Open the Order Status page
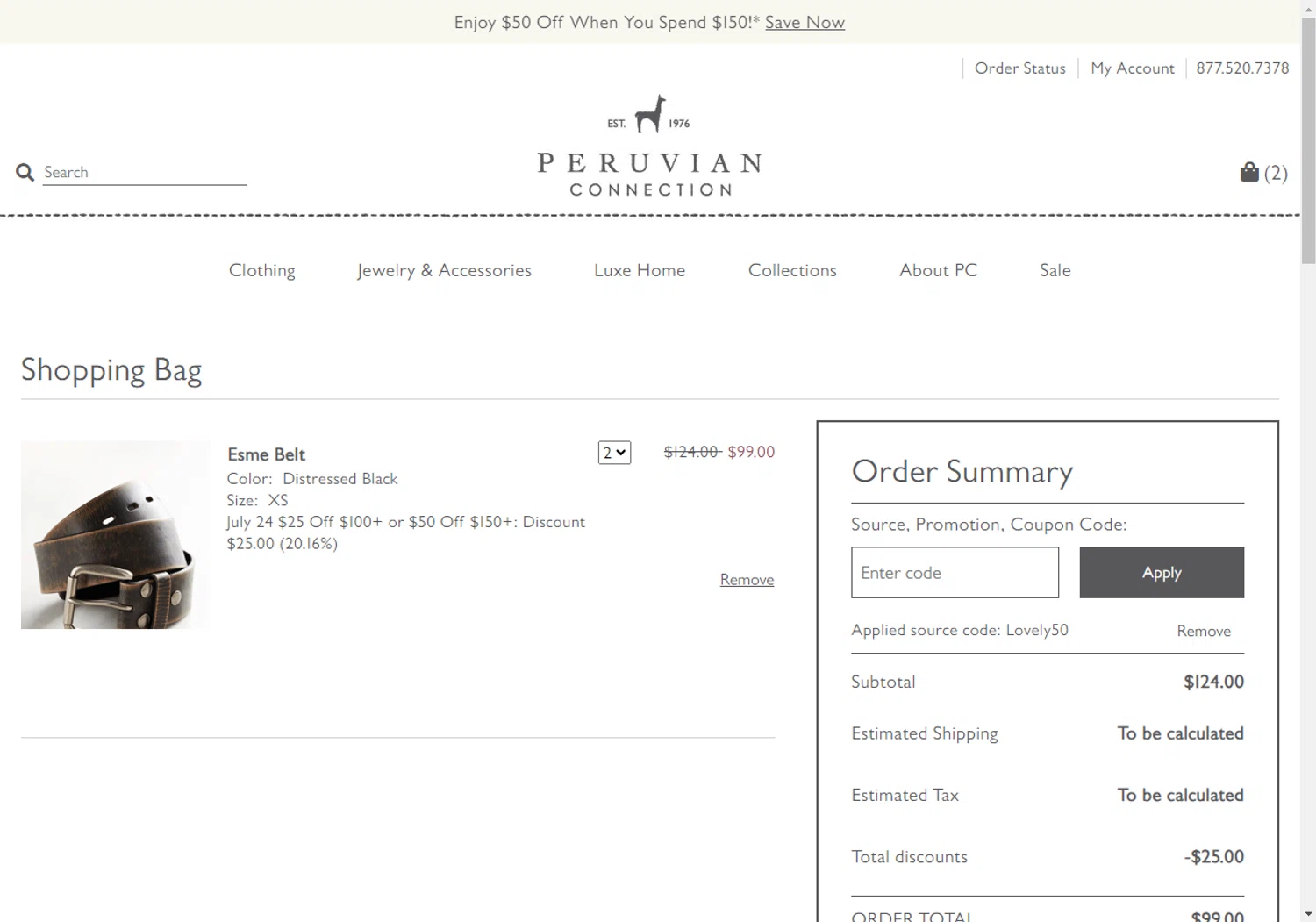Viewport: 1316px width, 922px height. click(x=1019, y=68)
